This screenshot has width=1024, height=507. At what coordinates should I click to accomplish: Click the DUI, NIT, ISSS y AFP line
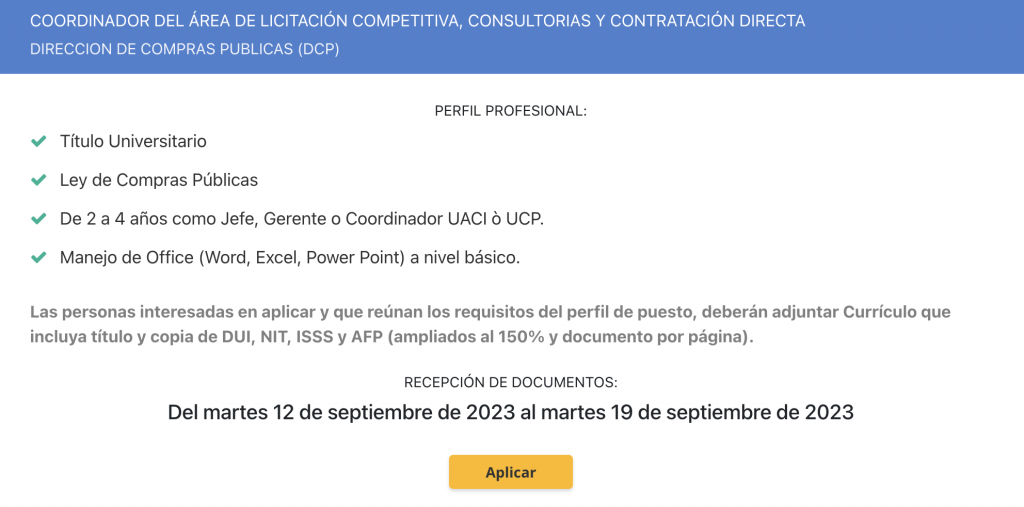pyautogui.click(x=392, y=338)
